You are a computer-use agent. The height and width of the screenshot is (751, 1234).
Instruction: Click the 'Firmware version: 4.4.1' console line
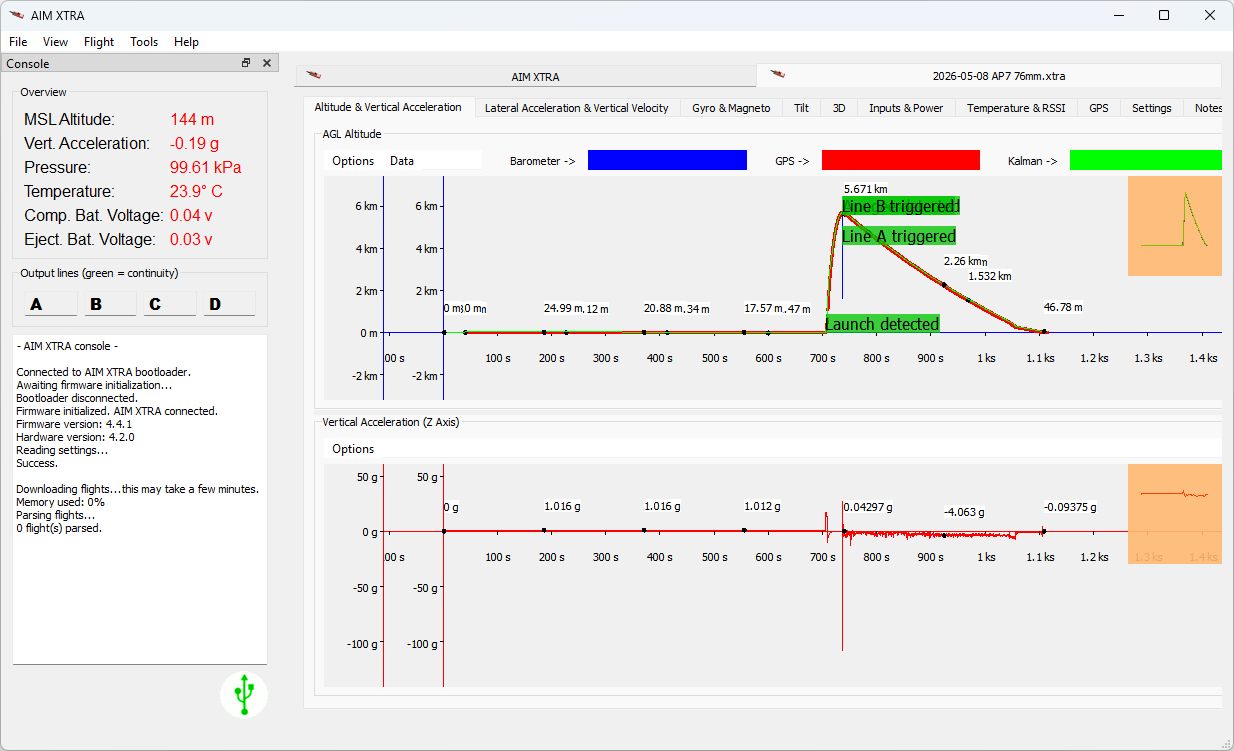[x=74, y=424]
